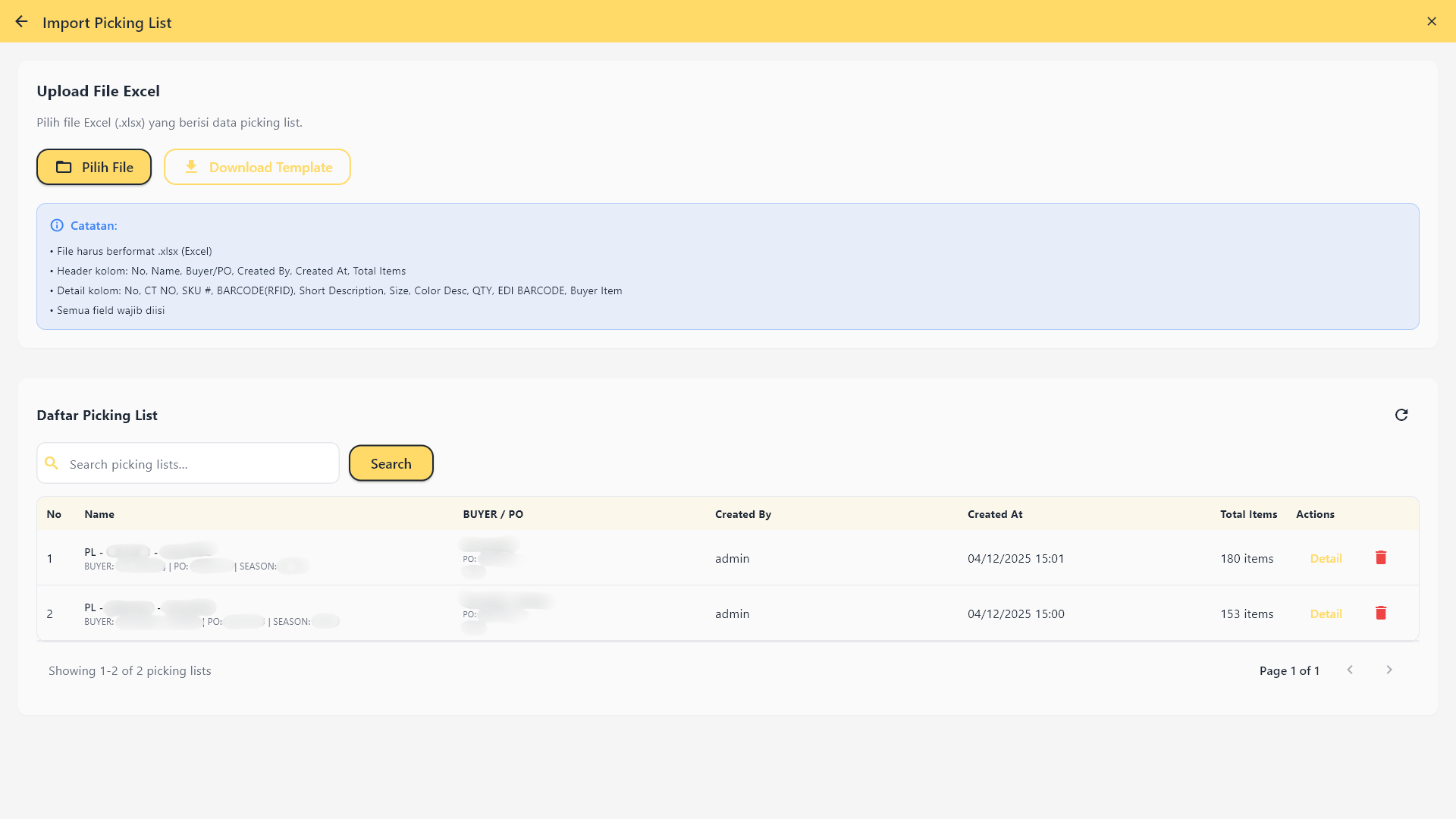The height and width of the screenshot is (819, 1456).
Task: Click the magnifier icon in the search bar
Action: click(x=52, y=463)
